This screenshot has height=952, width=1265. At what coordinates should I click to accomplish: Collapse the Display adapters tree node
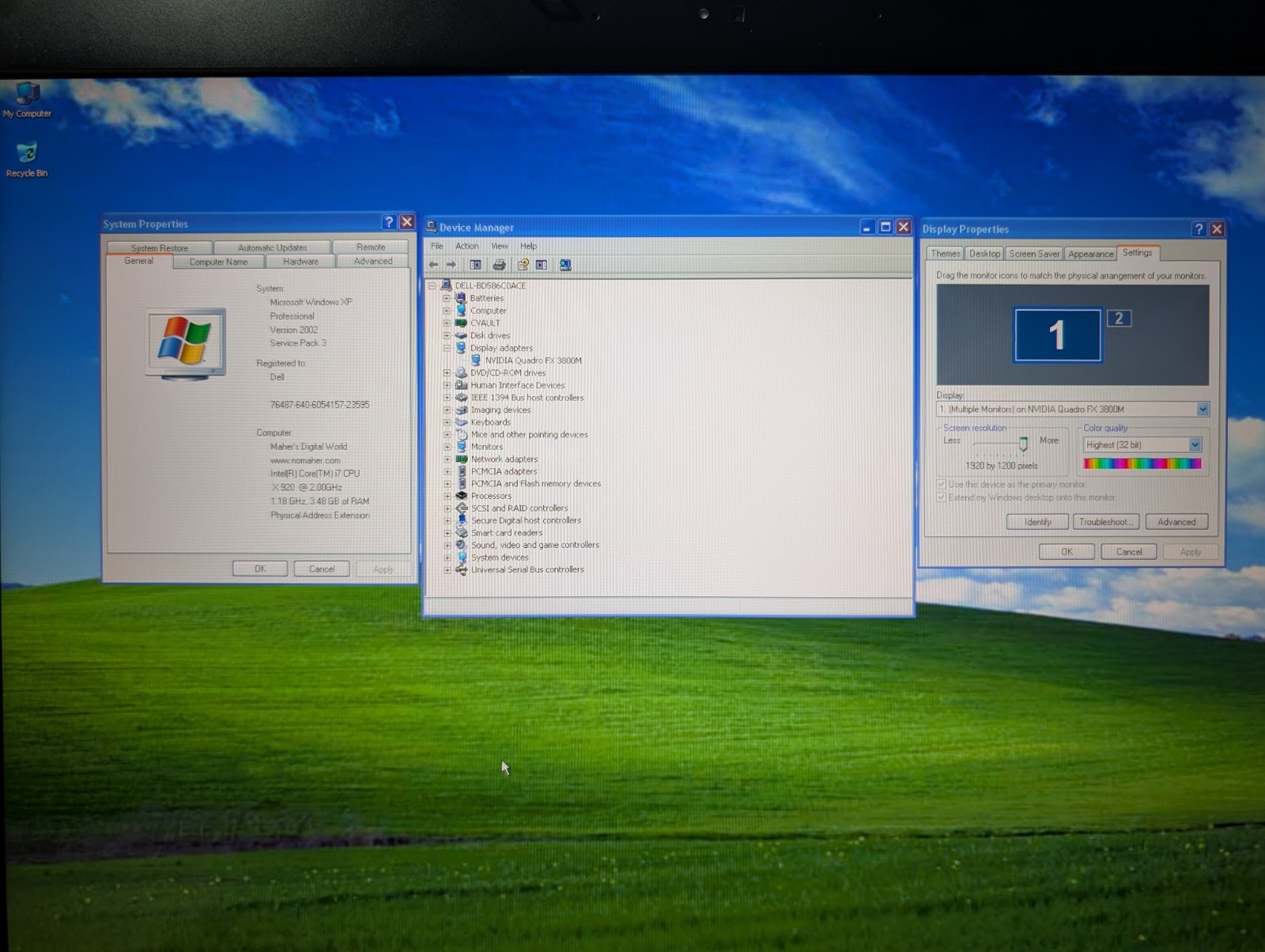447,348
